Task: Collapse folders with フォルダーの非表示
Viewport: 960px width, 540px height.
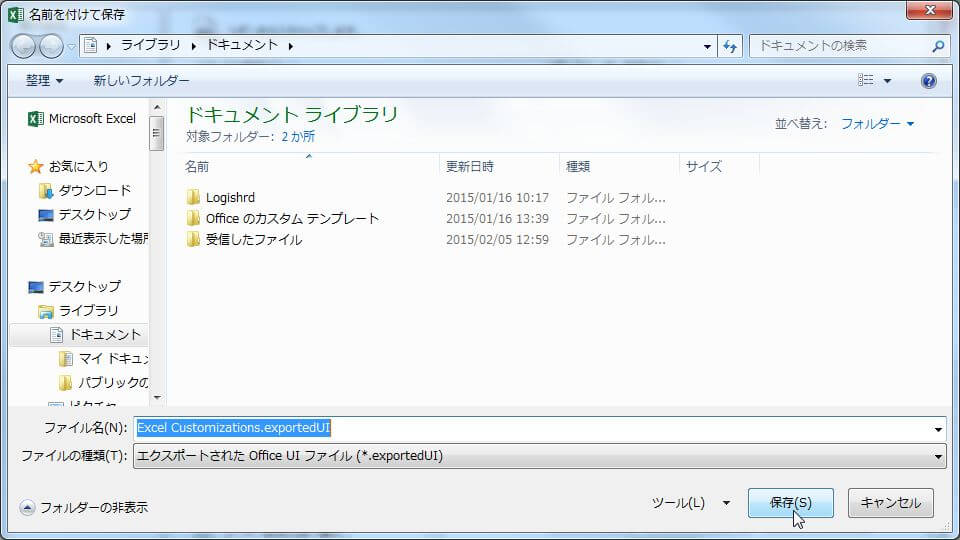Action: [x=84, y=507]
